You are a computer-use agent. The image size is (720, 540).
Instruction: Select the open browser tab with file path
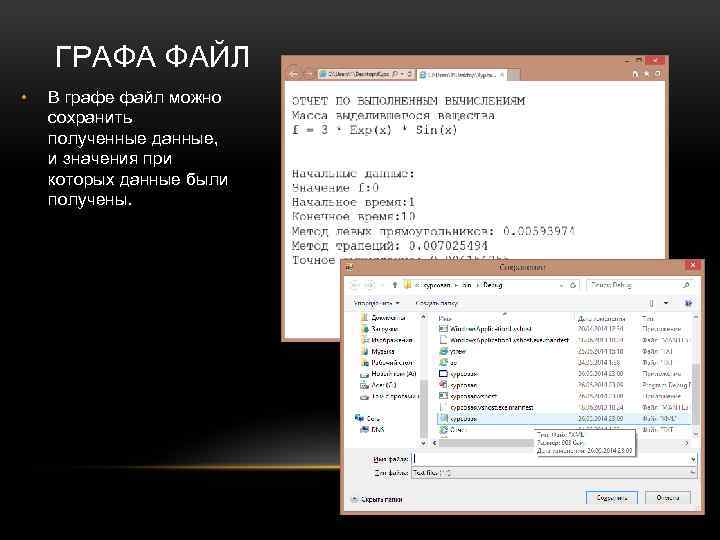[459, 74]
